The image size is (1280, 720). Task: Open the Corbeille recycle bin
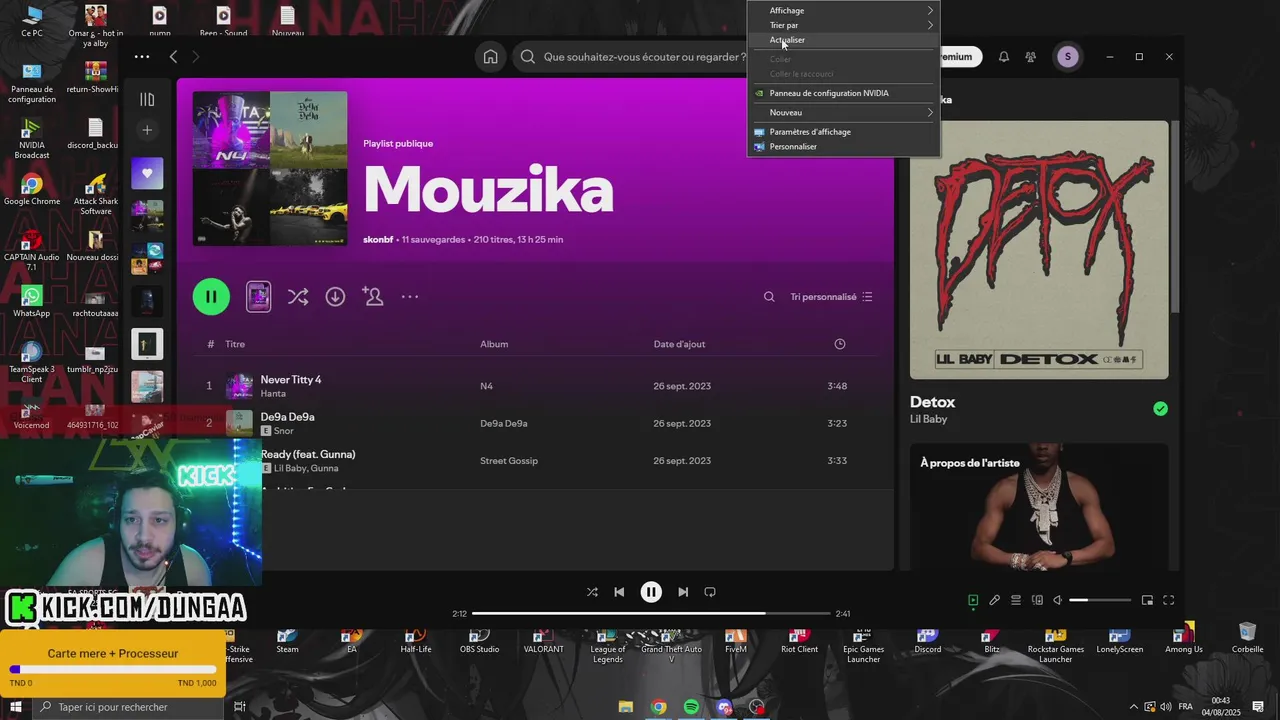click(x=1247, y=638)
